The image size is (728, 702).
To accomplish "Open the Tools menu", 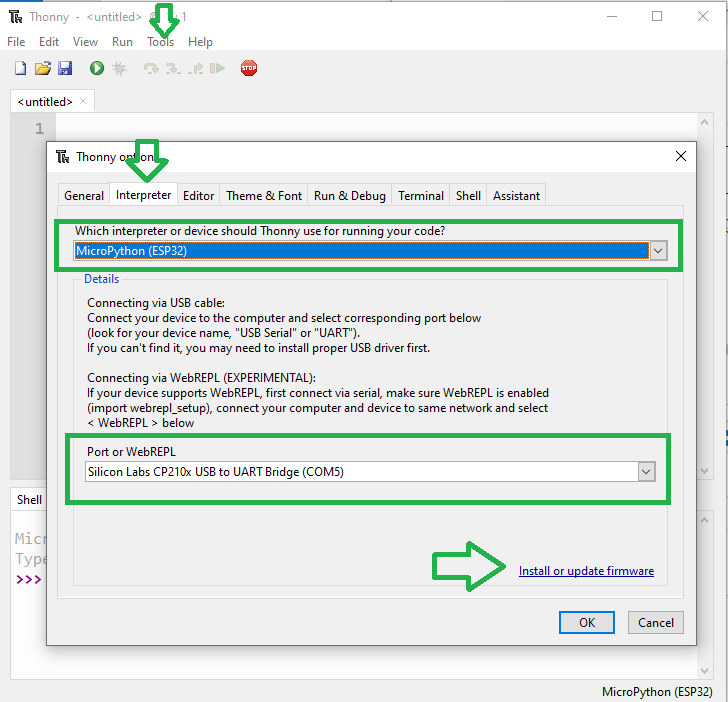I will (161, 42).
